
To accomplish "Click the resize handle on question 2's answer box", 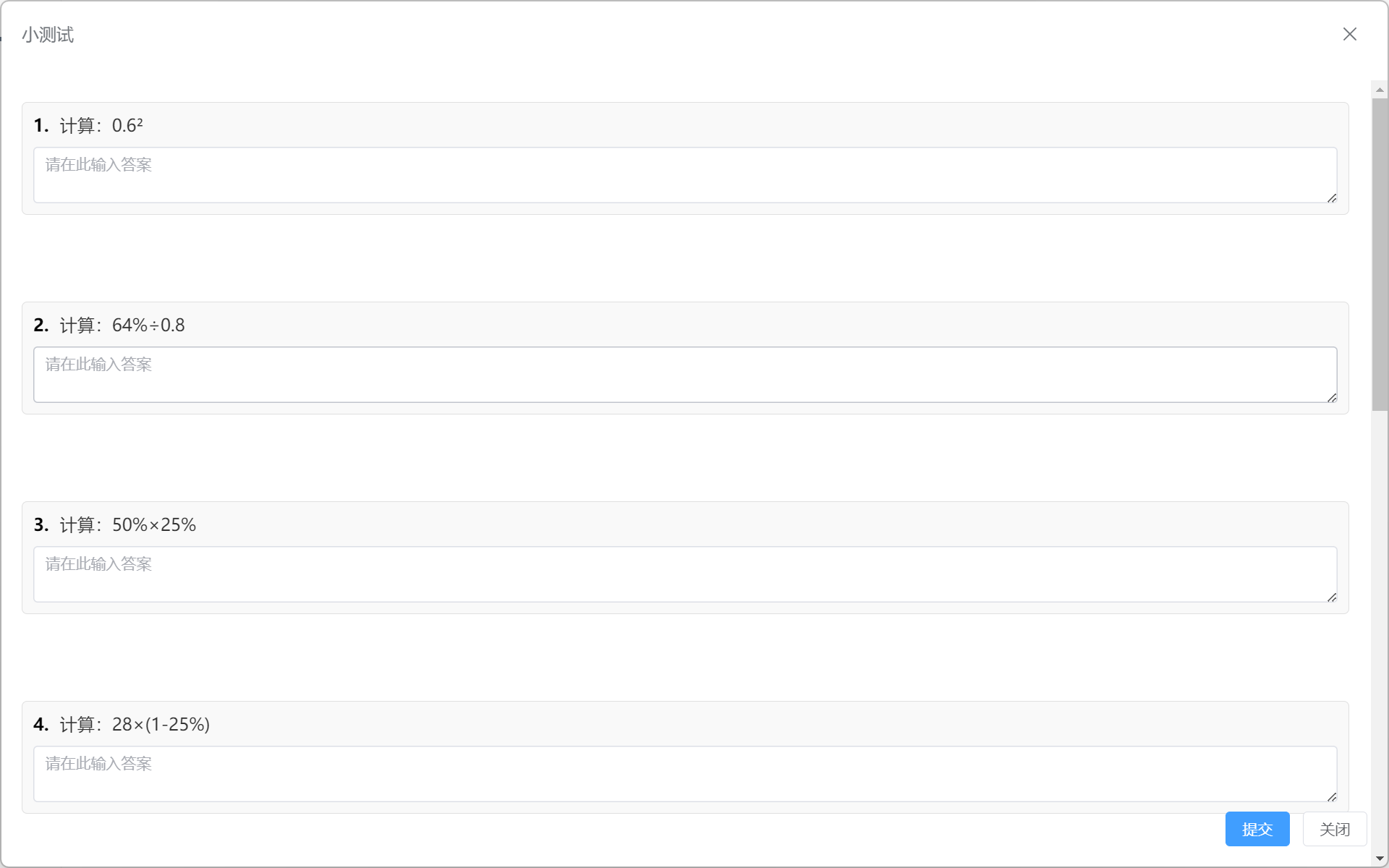I will pyautogui.click(x=1332, y=397).
